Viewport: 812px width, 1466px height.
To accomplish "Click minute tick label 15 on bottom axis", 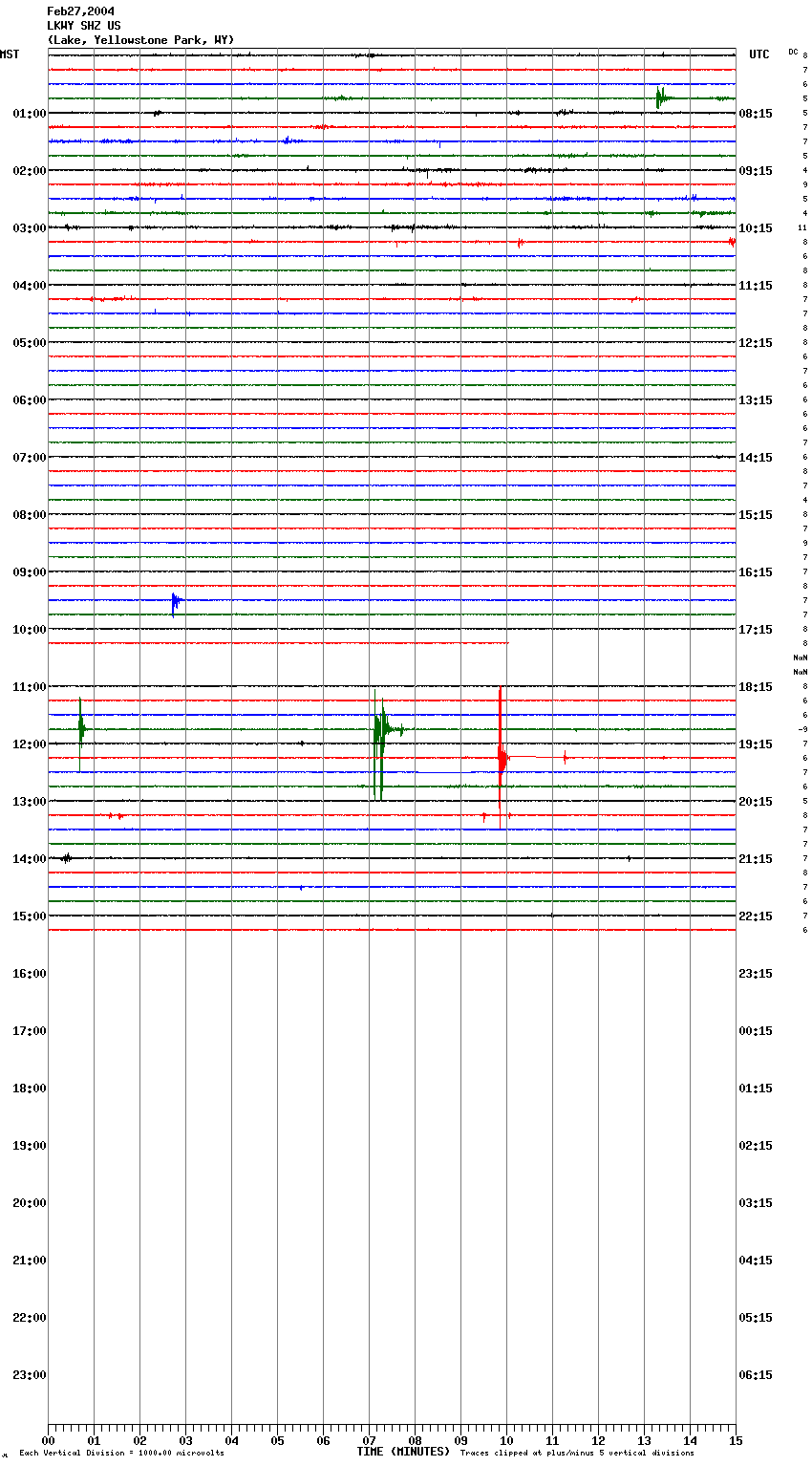I will coord(736,1440).
